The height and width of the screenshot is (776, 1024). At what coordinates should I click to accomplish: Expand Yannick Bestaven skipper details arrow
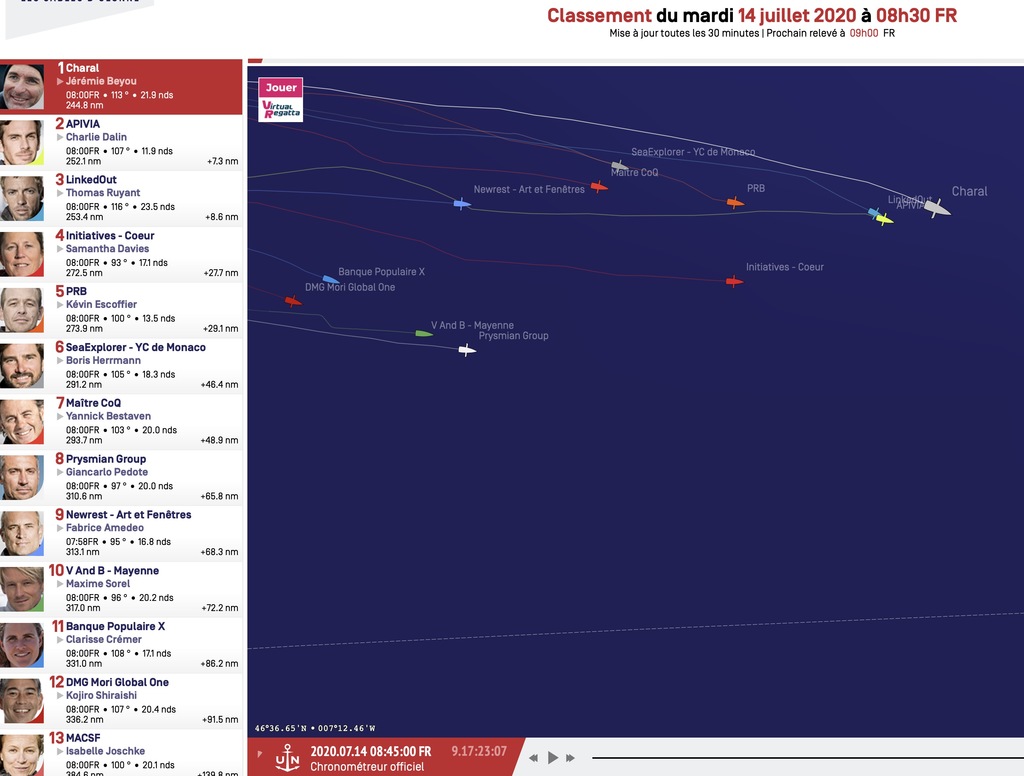[x=60, y=416]
